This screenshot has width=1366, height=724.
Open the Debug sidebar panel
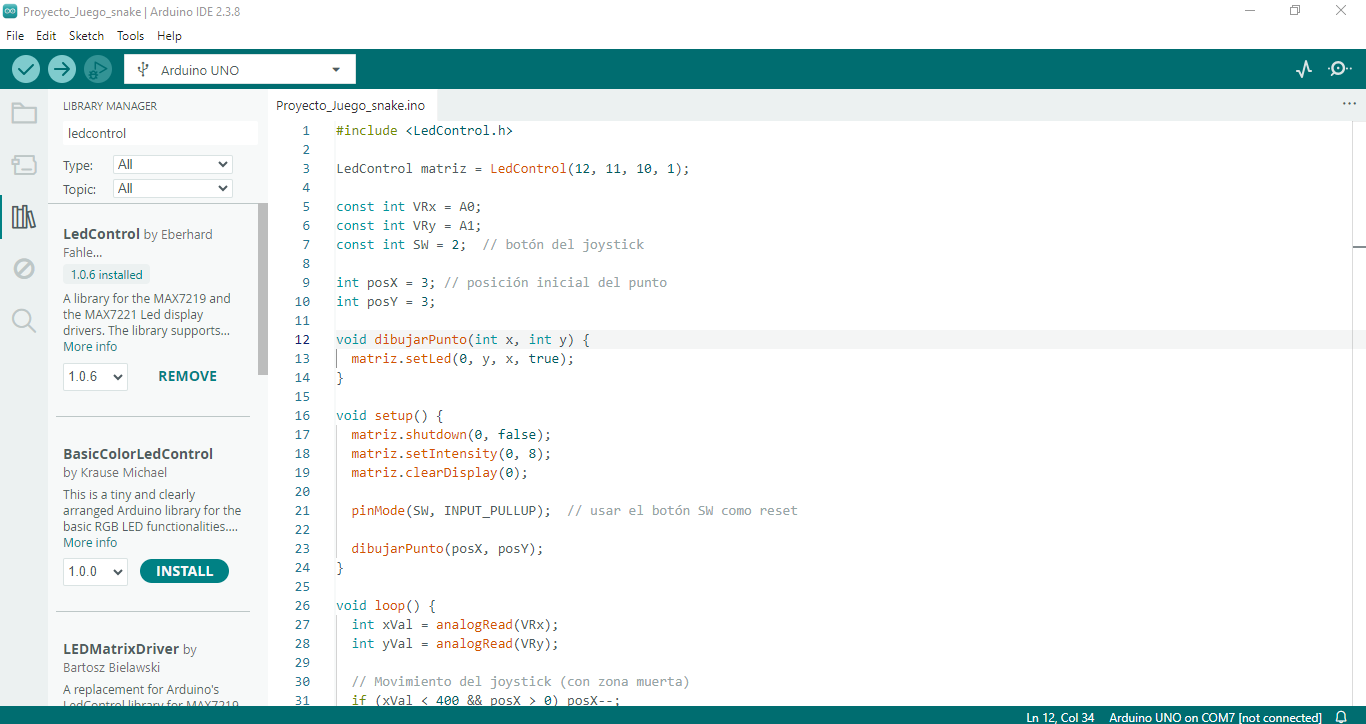pyautogui.click(x=24, y=269)
